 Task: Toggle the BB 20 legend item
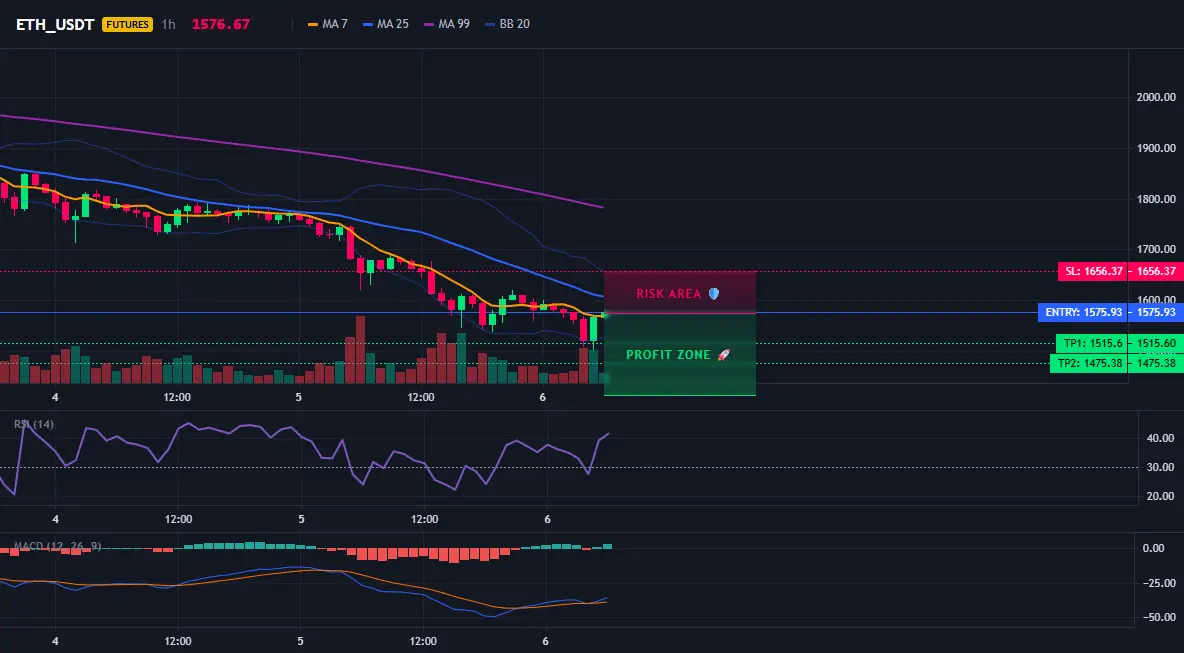click(x=507, y=24)
